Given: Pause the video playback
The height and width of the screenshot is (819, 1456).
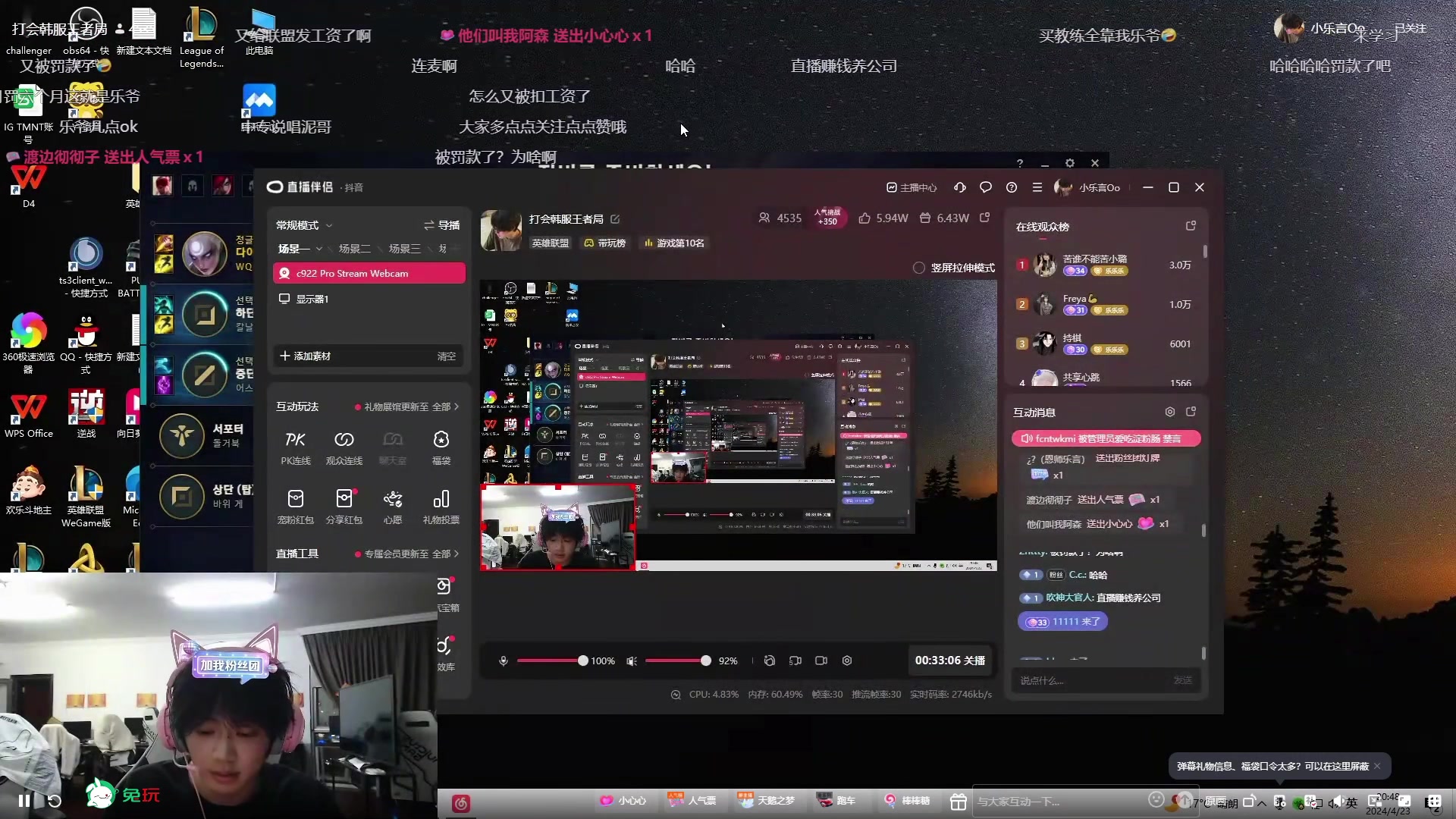Looking at the screenshot, I should click(x=24, y=801).
